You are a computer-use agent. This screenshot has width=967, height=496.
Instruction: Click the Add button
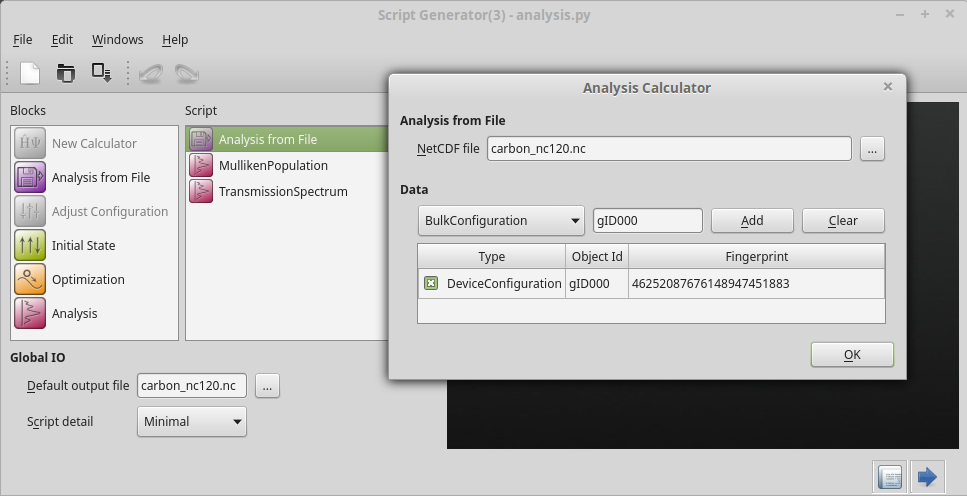752,221
